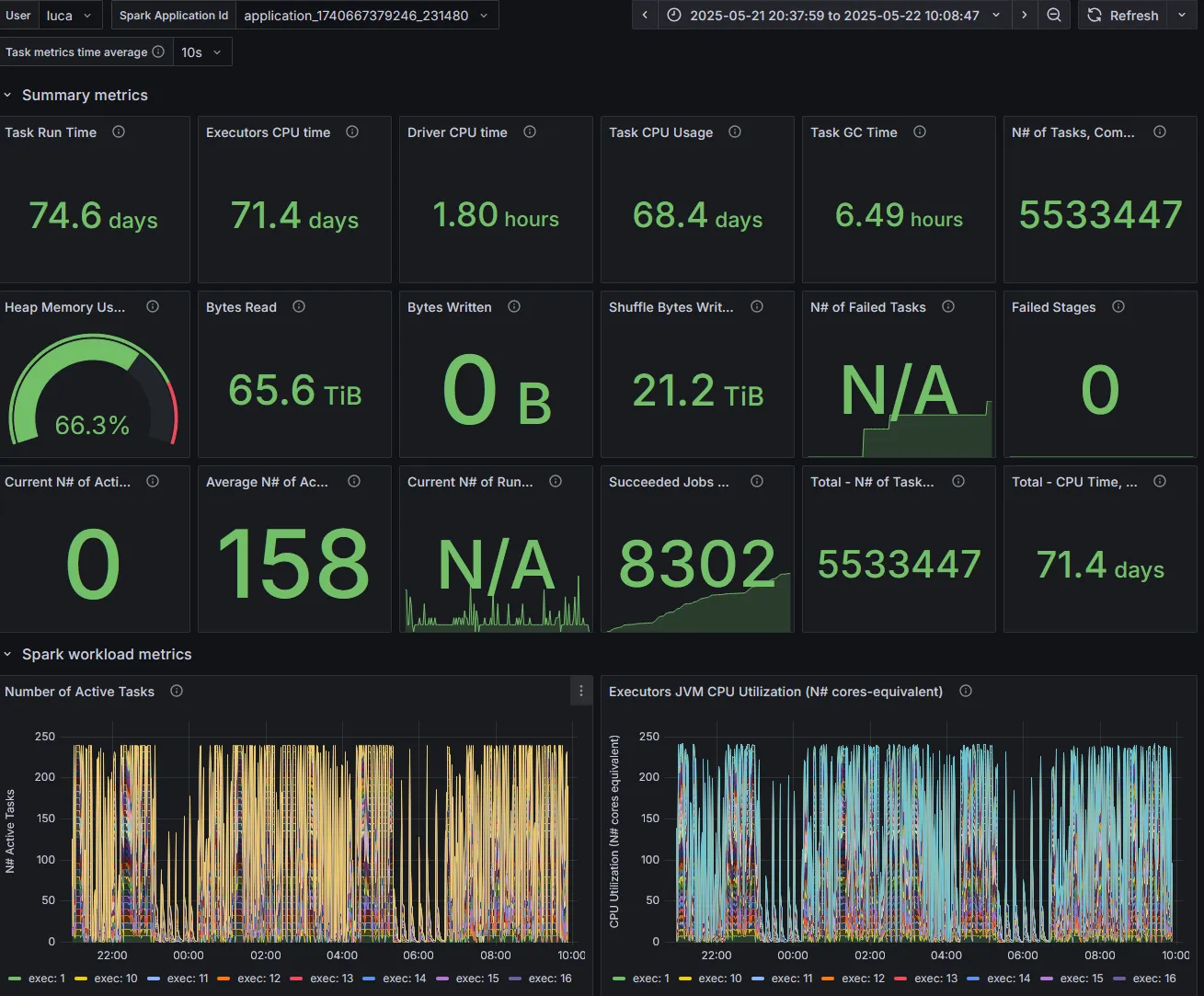This screenshot has height=996, width=1204.
Task: Shift time range forward with right arrow
Action: 1025,16
